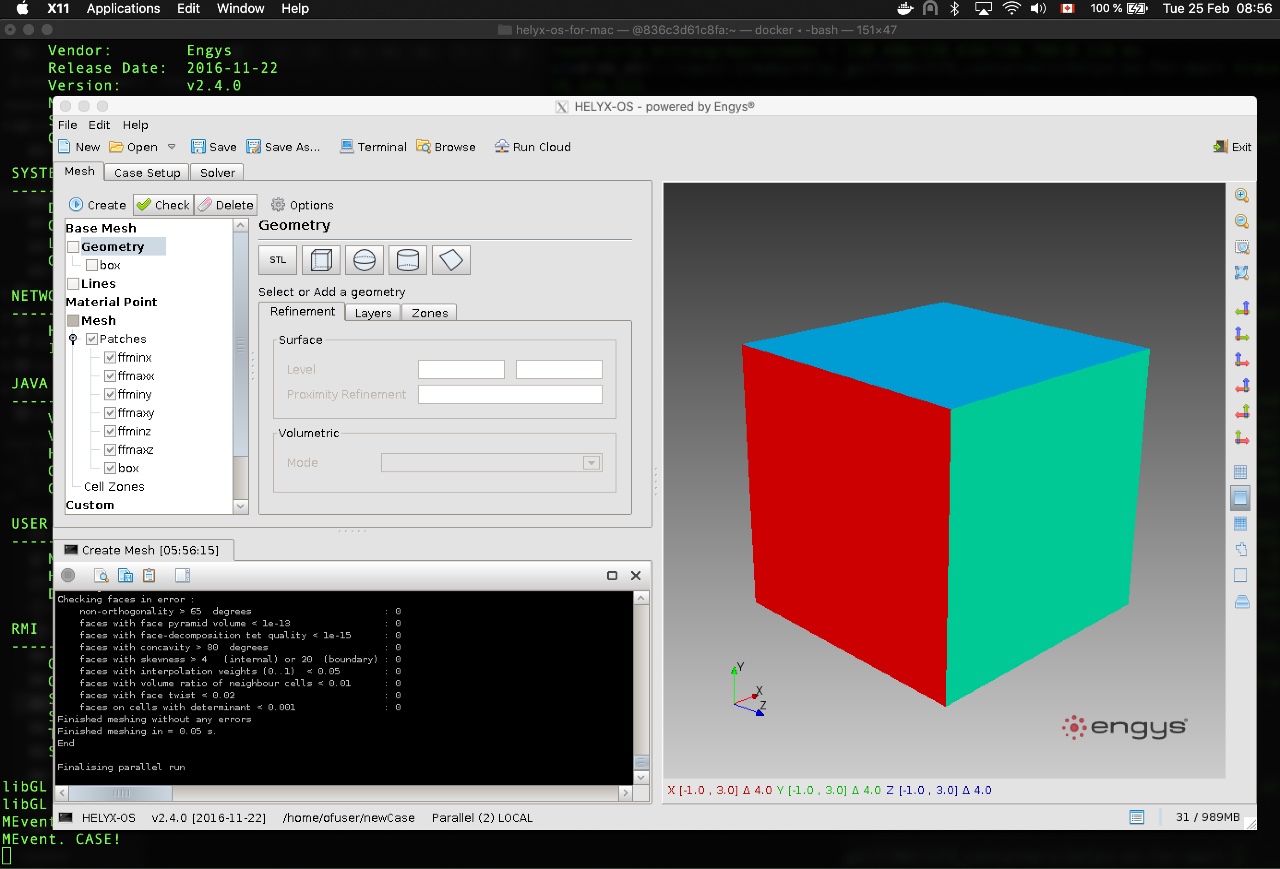Open the log search icon in console toolbar
Screen dimensions: 1280x869
pos(101,575)
